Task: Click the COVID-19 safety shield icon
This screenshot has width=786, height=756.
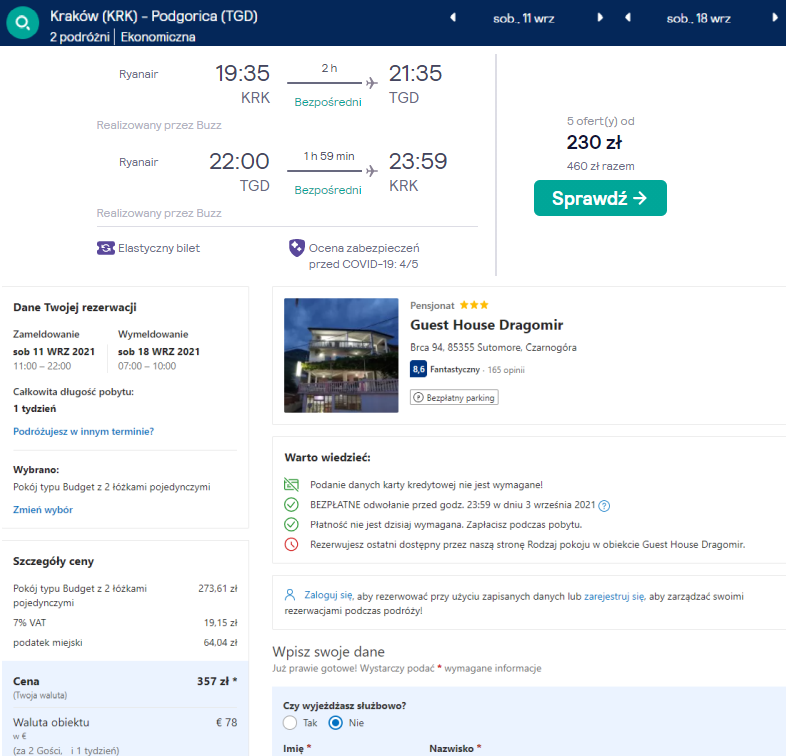Action: click(297, 248)
